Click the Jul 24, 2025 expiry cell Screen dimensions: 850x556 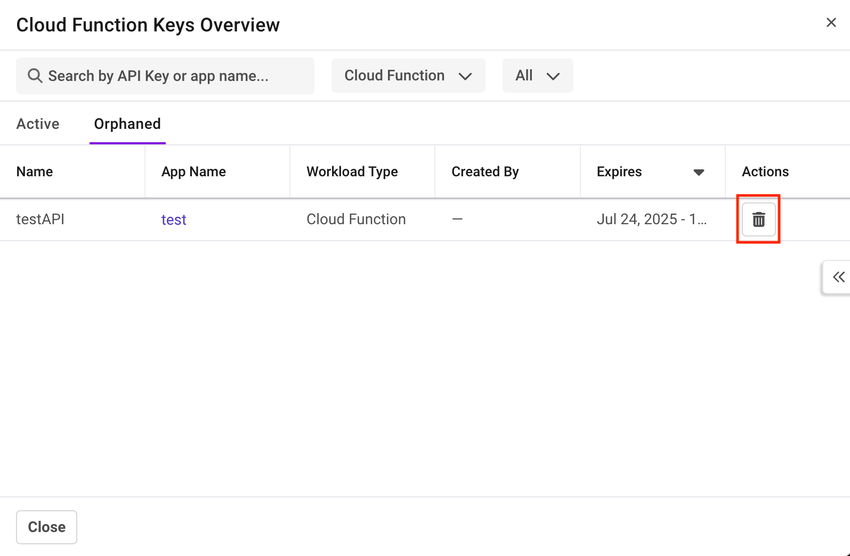(x=651, y=219)
